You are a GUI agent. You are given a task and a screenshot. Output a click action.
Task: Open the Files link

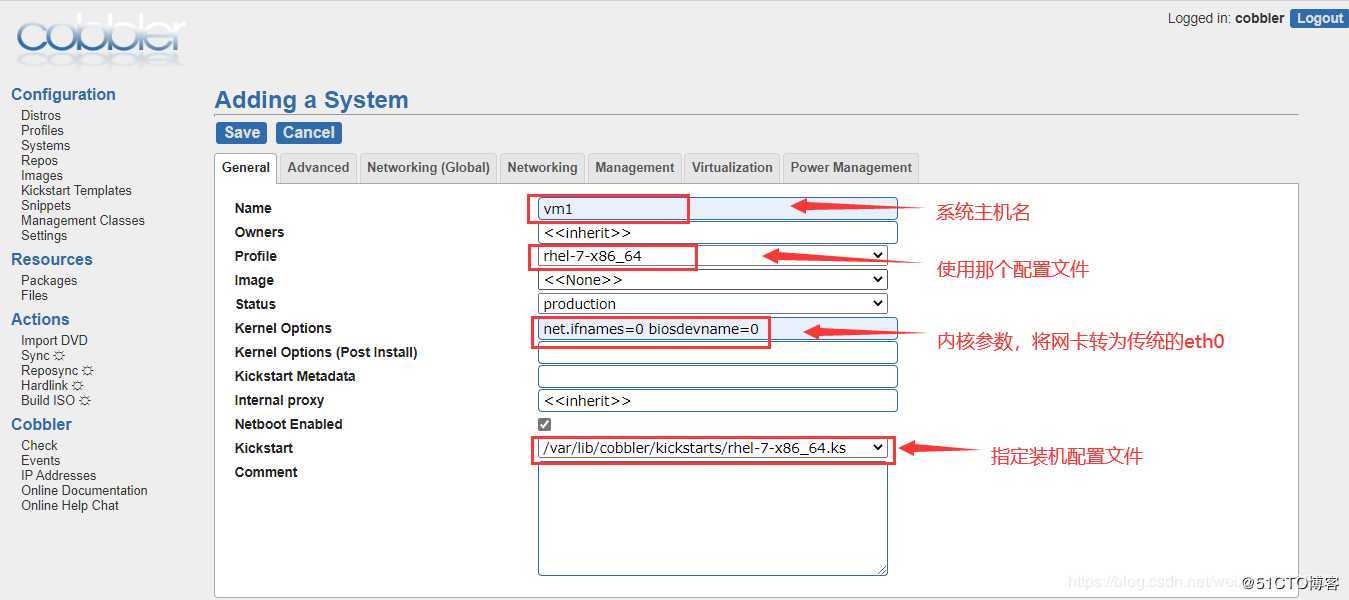(35, 296)
